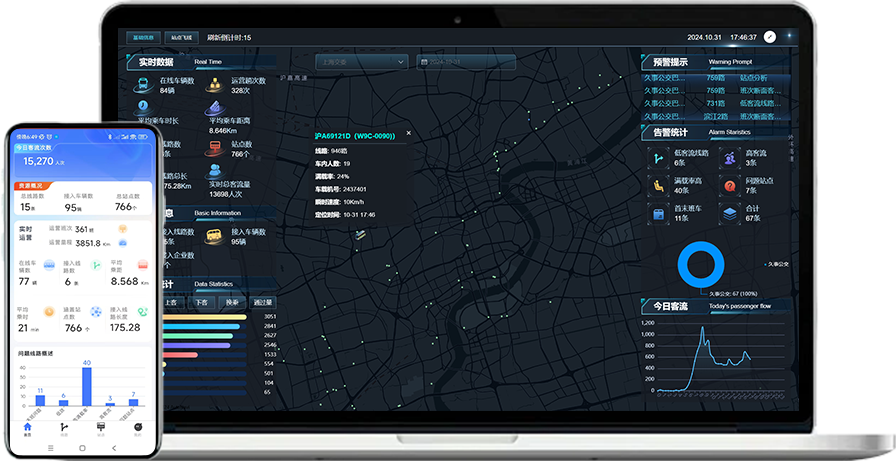Click the round icon beside the clock

click(x=770, y=37)
